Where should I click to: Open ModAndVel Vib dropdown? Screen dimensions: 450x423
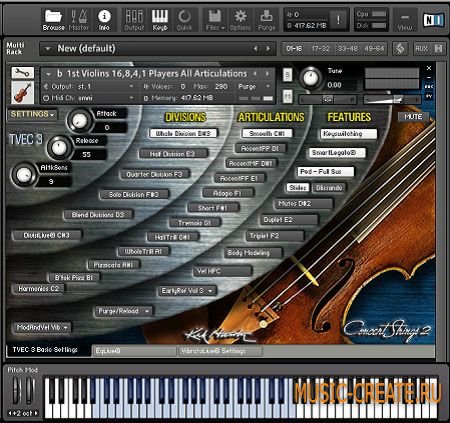[42, 327]
